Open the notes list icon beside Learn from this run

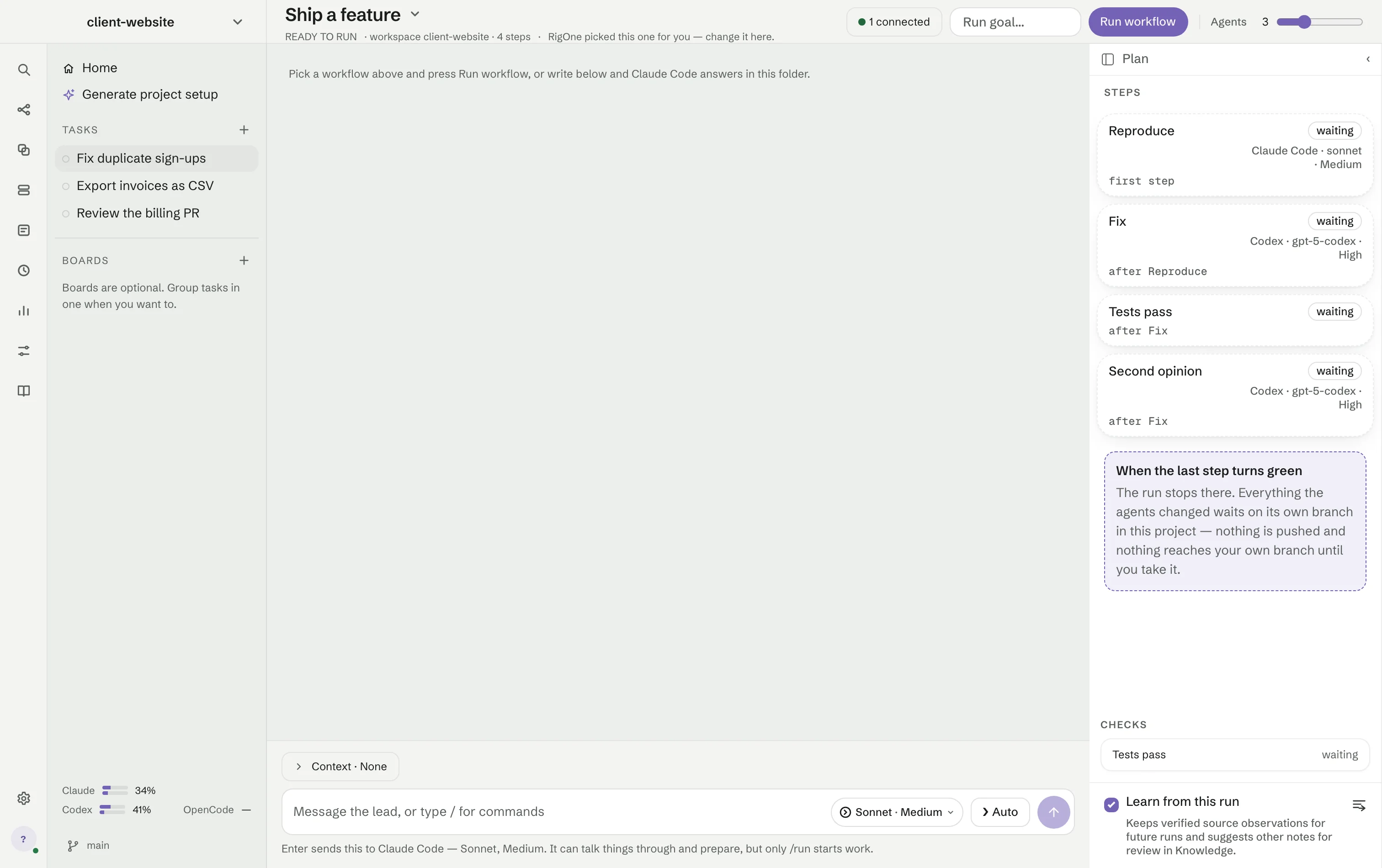pyautogui.click(x=1359, y=805)
